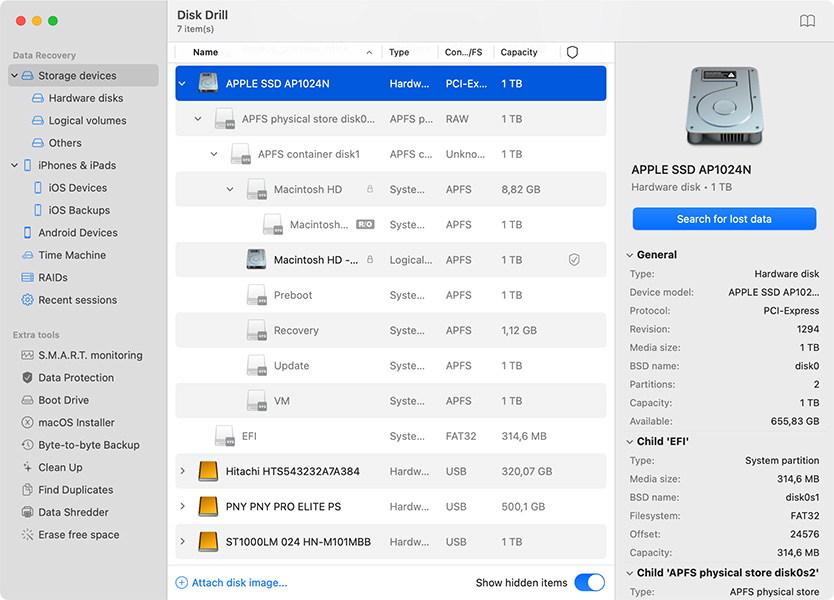
Task: Sort the list by the Name column
Action: pyautogui.click(x=205, y=52)
